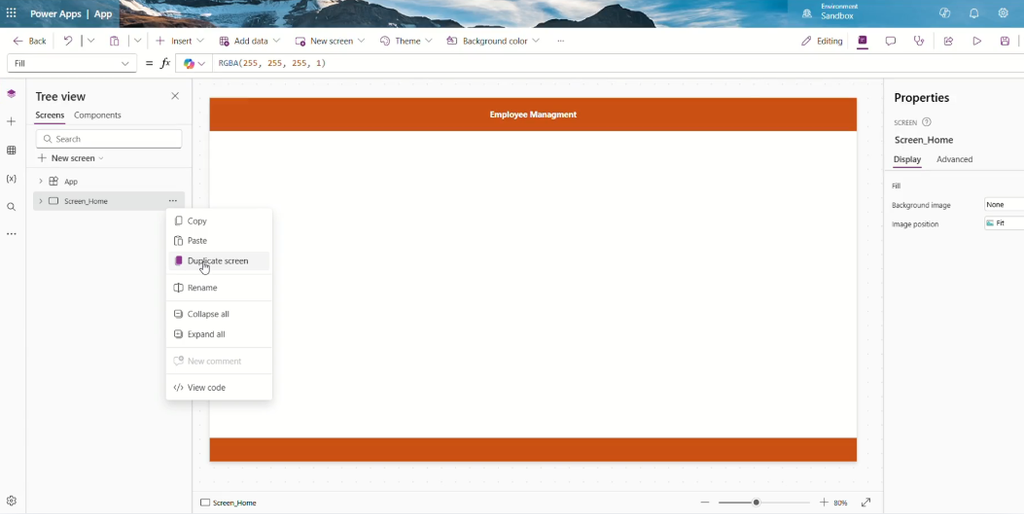Open the Variables icon in the left sidebar
Viewport: 1024px width, 514px height.
pos(11,178)
